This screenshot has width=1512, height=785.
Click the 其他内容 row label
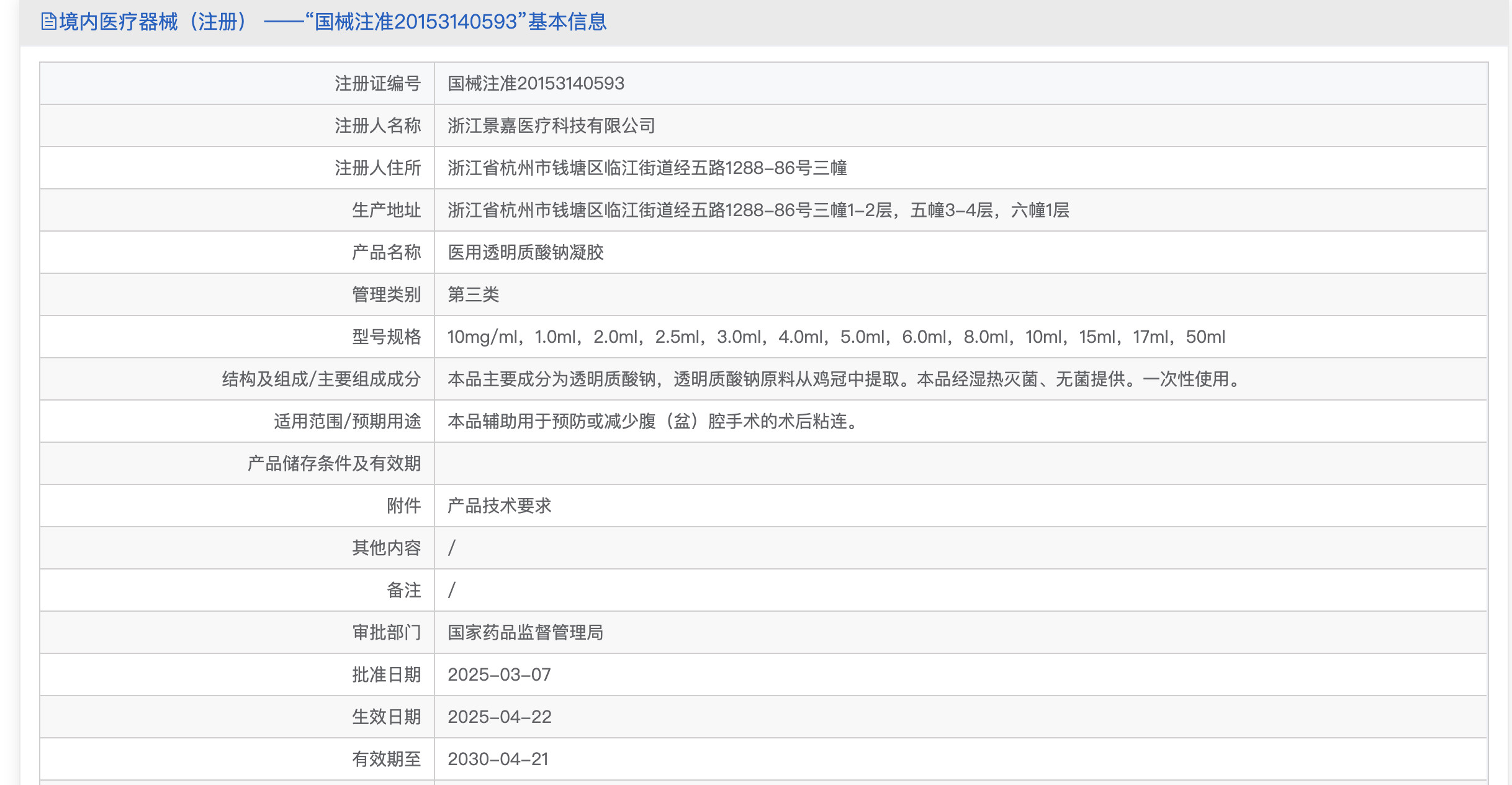pyautogui.click(x=386, y=548)
